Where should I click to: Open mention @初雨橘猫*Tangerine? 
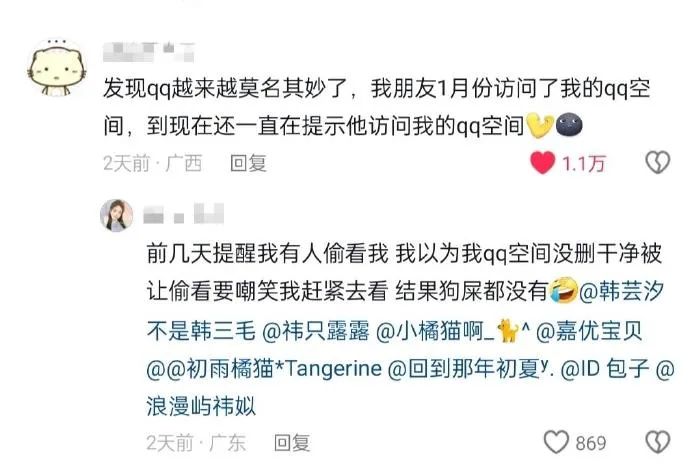[x=264, y=368]
